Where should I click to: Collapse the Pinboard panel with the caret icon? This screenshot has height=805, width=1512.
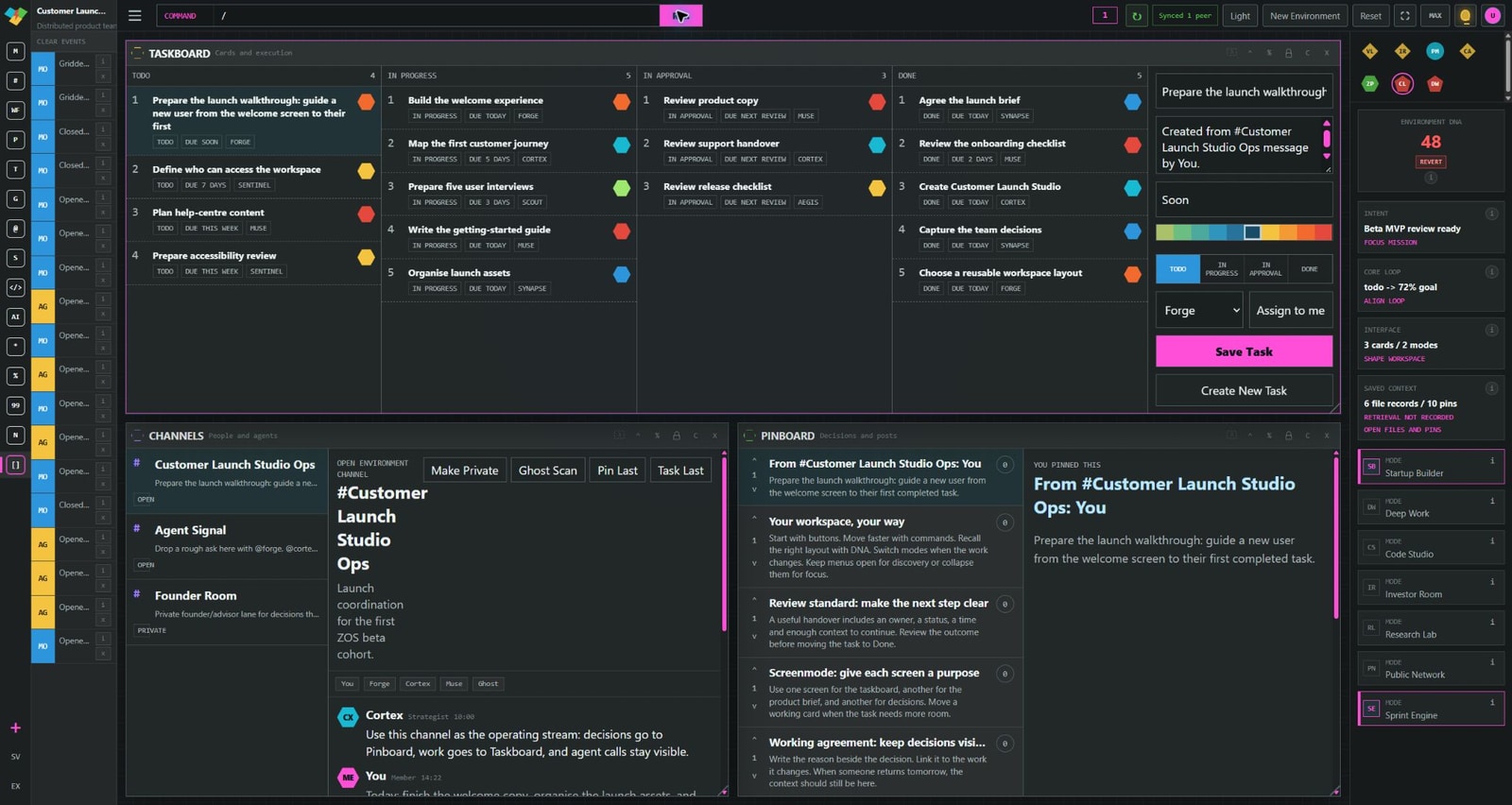pyautogui.click(x=1250, y=436)
